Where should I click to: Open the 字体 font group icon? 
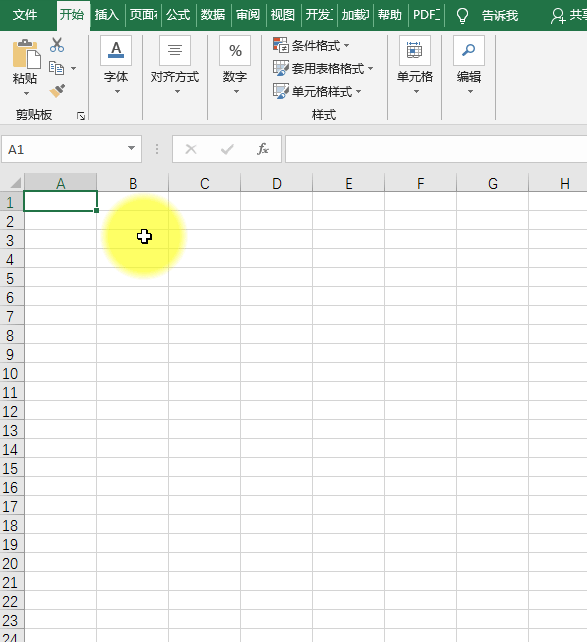pyautogui.click(x=116, y=51)
